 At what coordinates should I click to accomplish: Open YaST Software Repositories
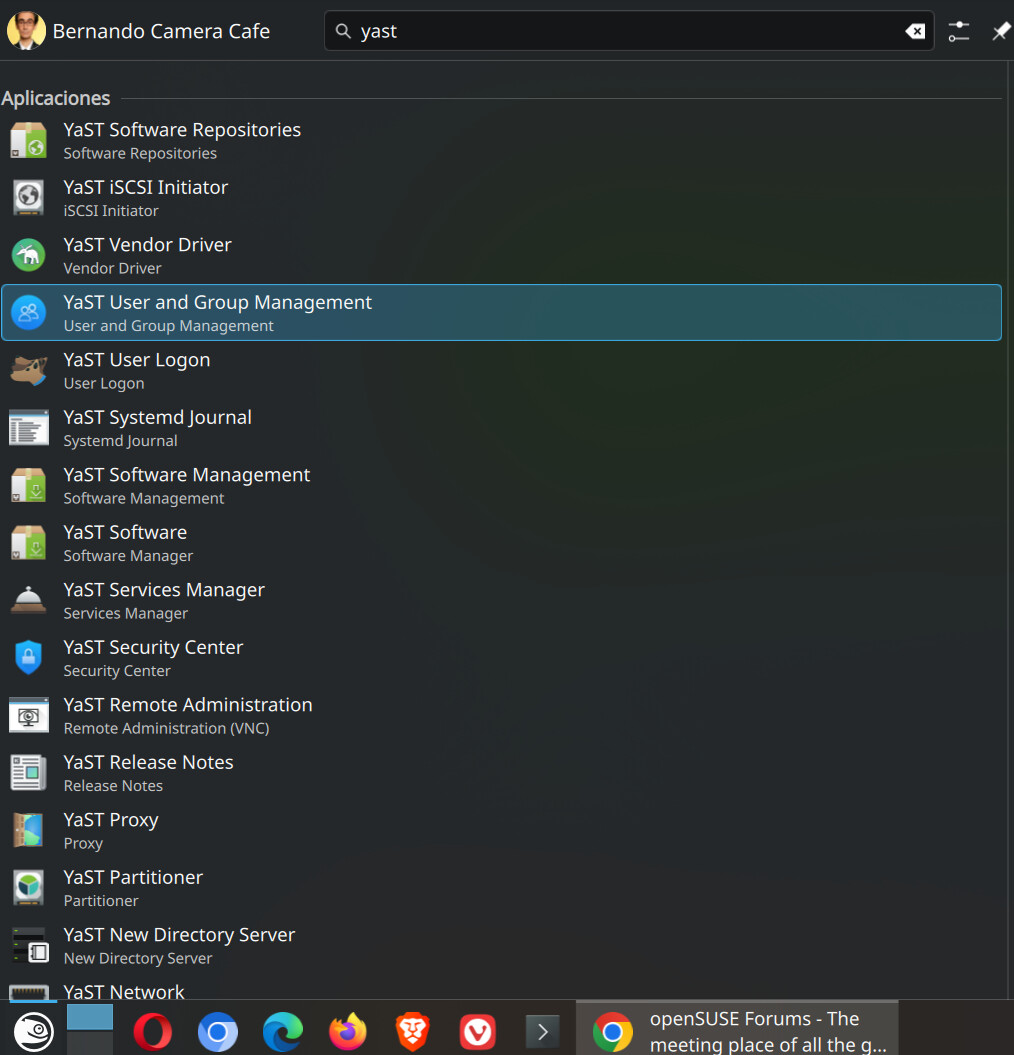pos(182,140)
